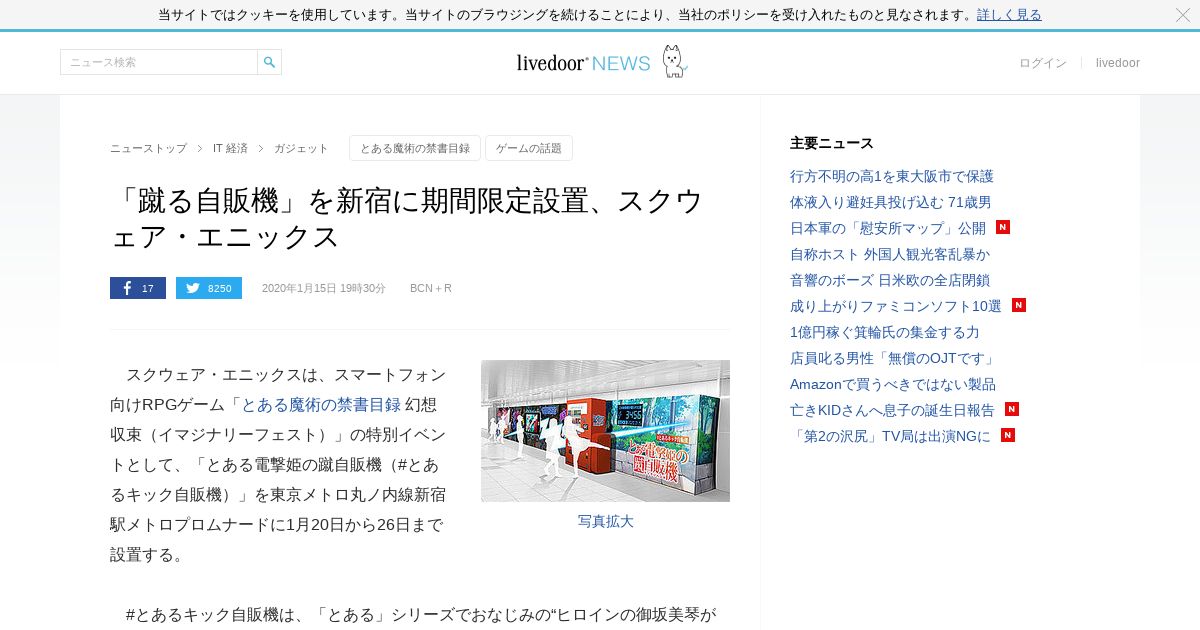Share article via Twitter button

(209, 288)
